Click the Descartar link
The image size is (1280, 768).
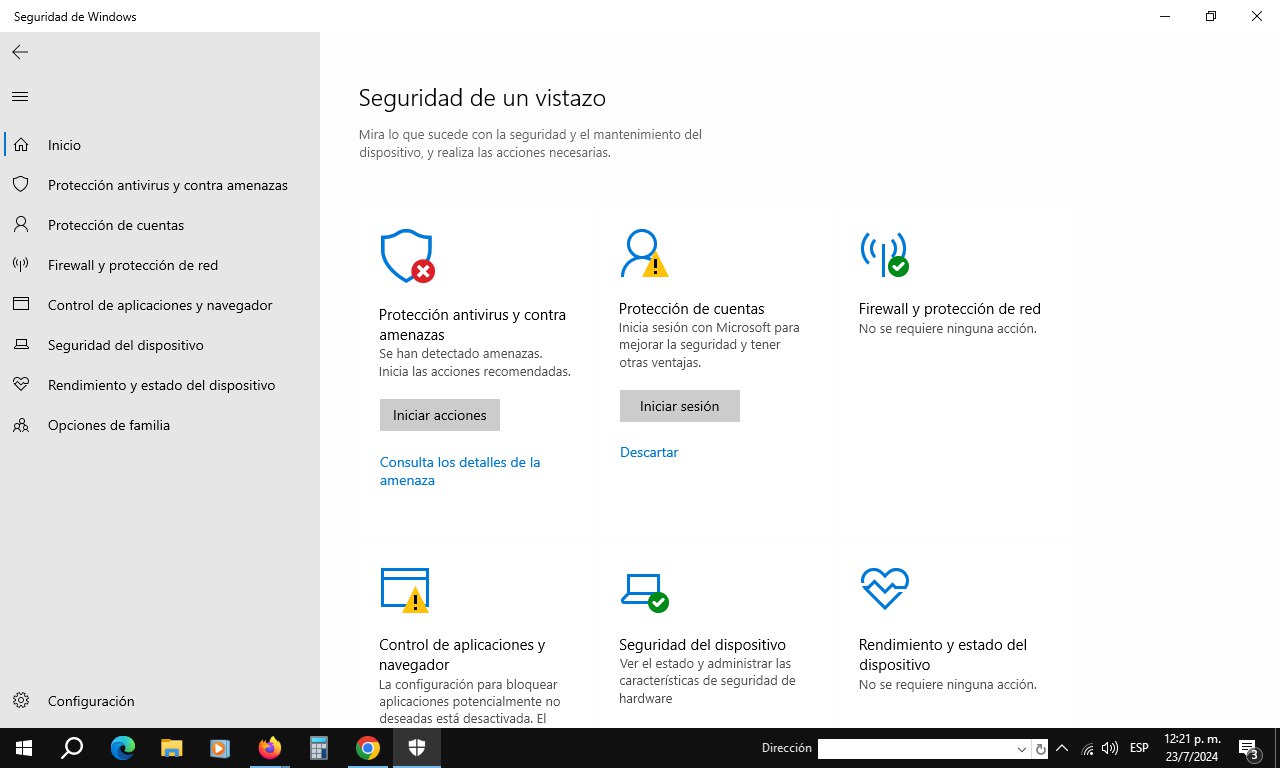click(x=649, y=452)
